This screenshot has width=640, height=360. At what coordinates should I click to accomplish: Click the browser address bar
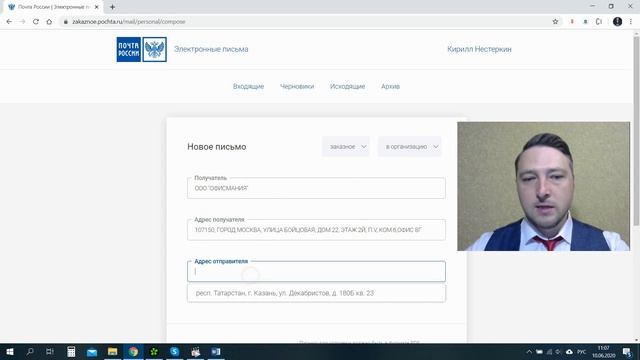pos(306,22)
